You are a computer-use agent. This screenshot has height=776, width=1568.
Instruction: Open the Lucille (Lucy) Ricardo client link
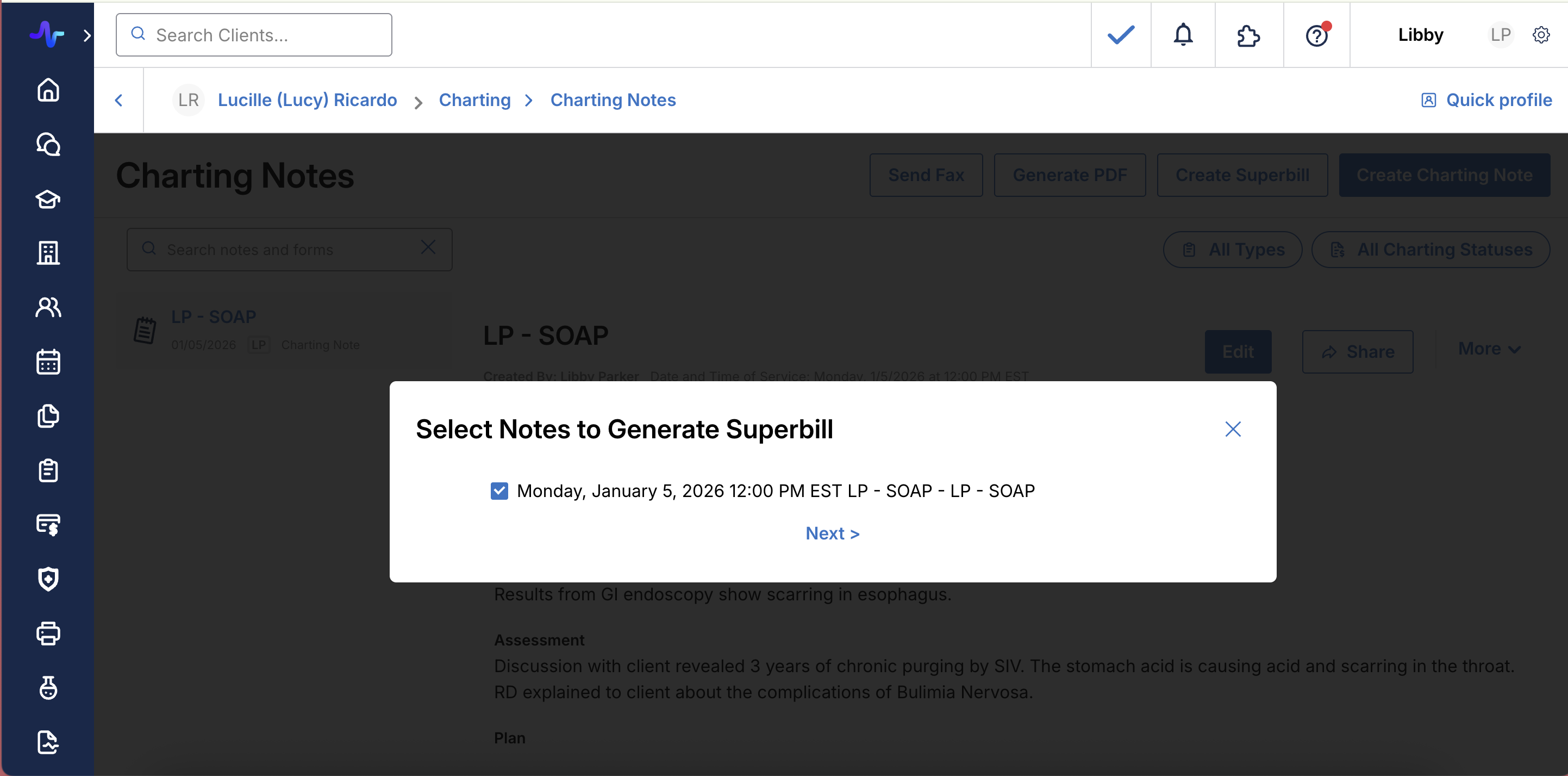coord(307,100)
